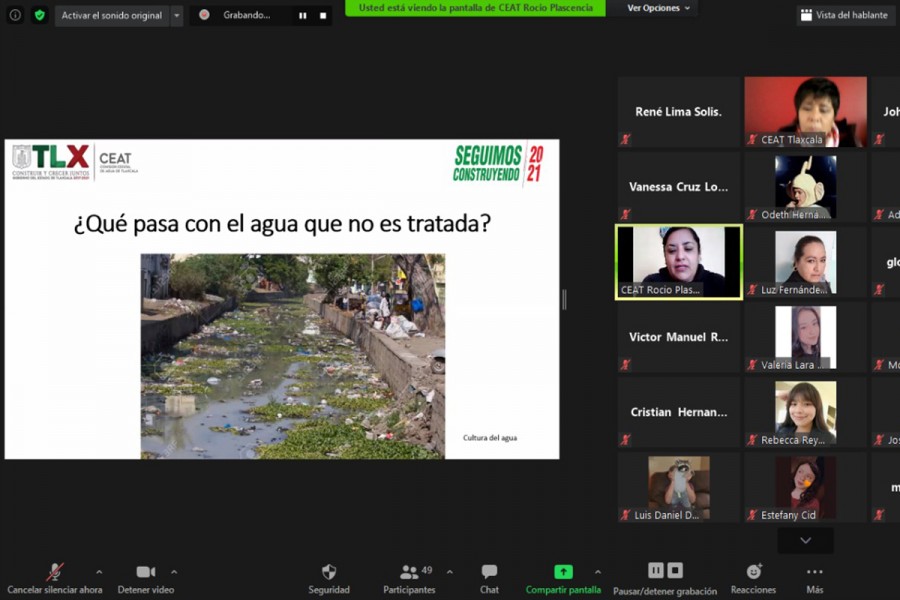This screenshot has width=900, height=600.
Task: Click muted mic icon on Cristian Hernan tile
Action: (x=626, y=440)
